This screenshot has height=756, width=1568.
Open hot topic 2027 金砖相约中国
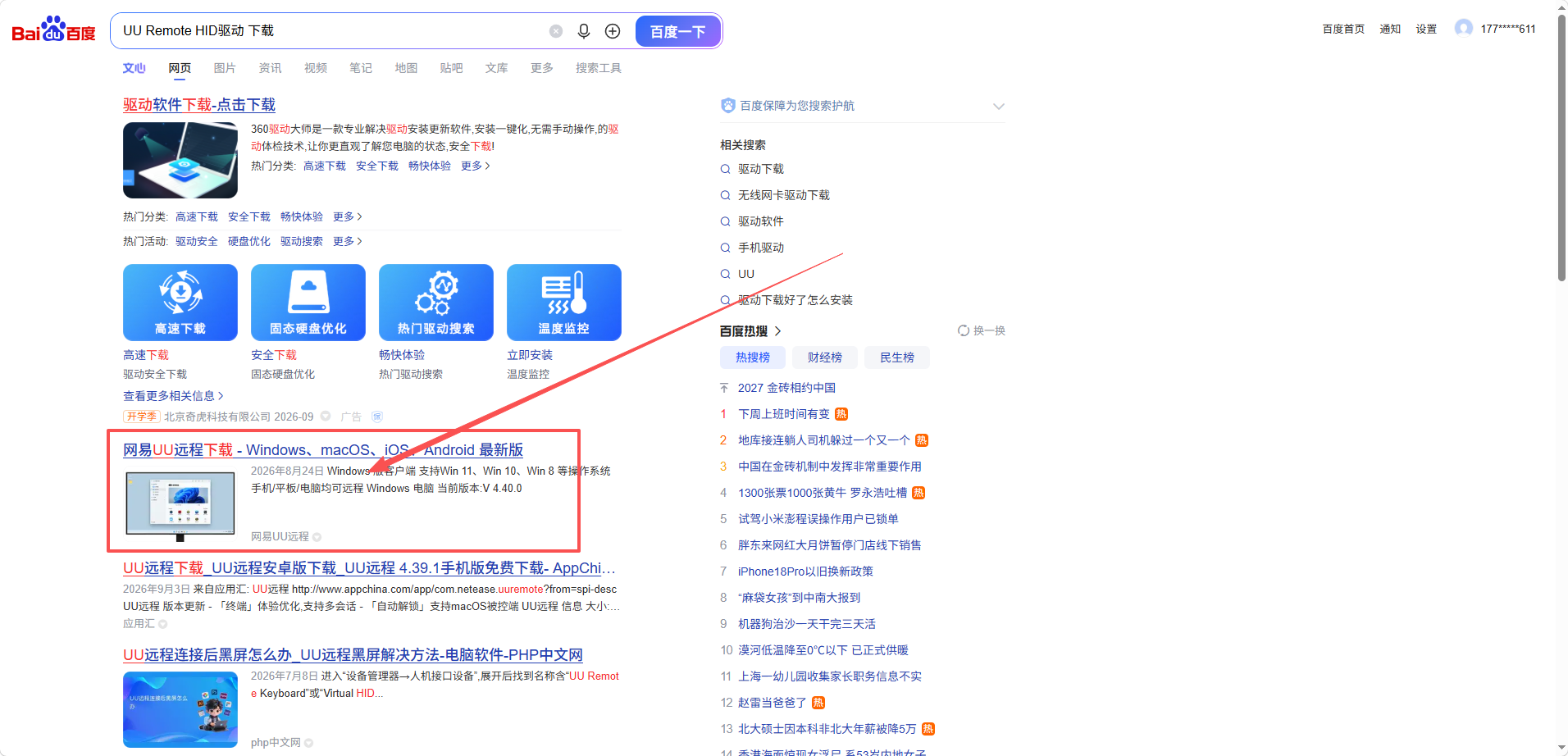pos(786,388)
